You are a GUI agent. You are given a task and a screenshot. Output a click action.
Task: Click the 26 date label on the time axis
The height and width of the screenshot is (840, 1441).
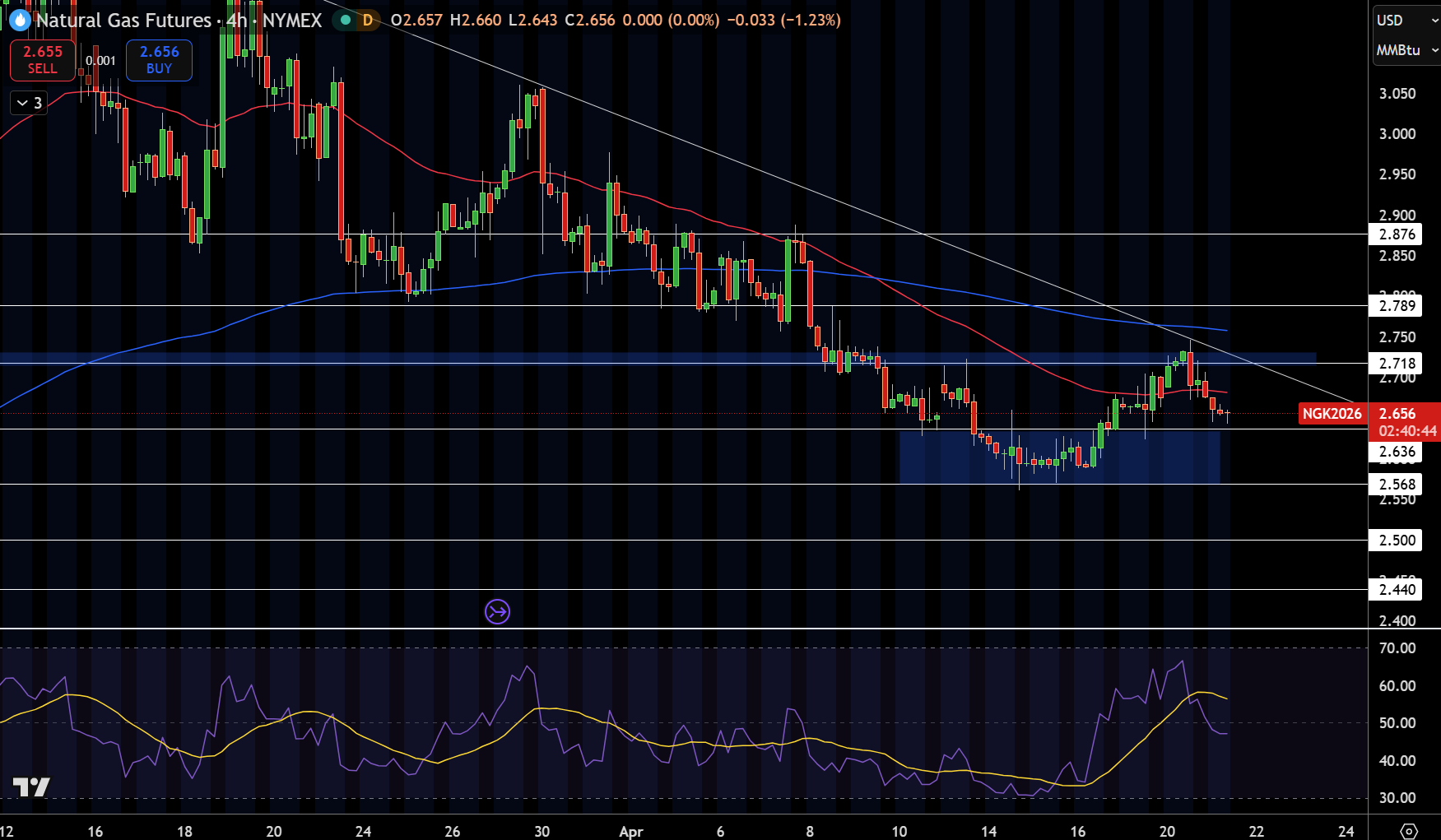pyautogui.click(x=453, y=831)
